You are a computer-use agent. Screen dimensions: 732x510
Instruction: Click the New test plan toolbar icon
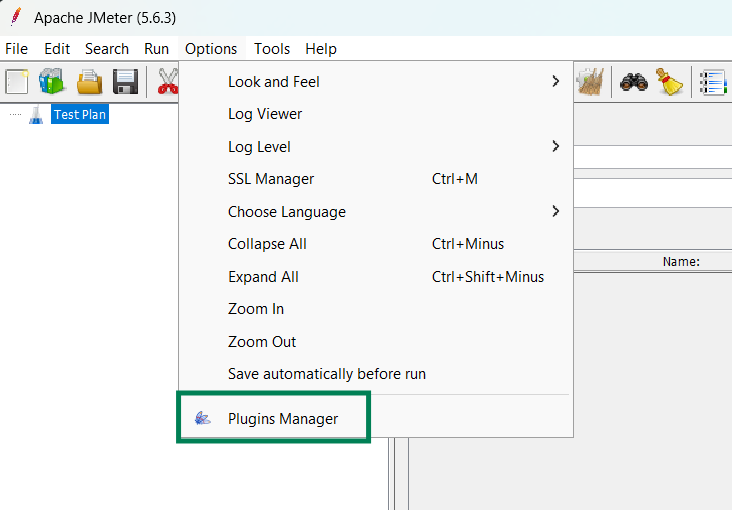tap(17, 82)
